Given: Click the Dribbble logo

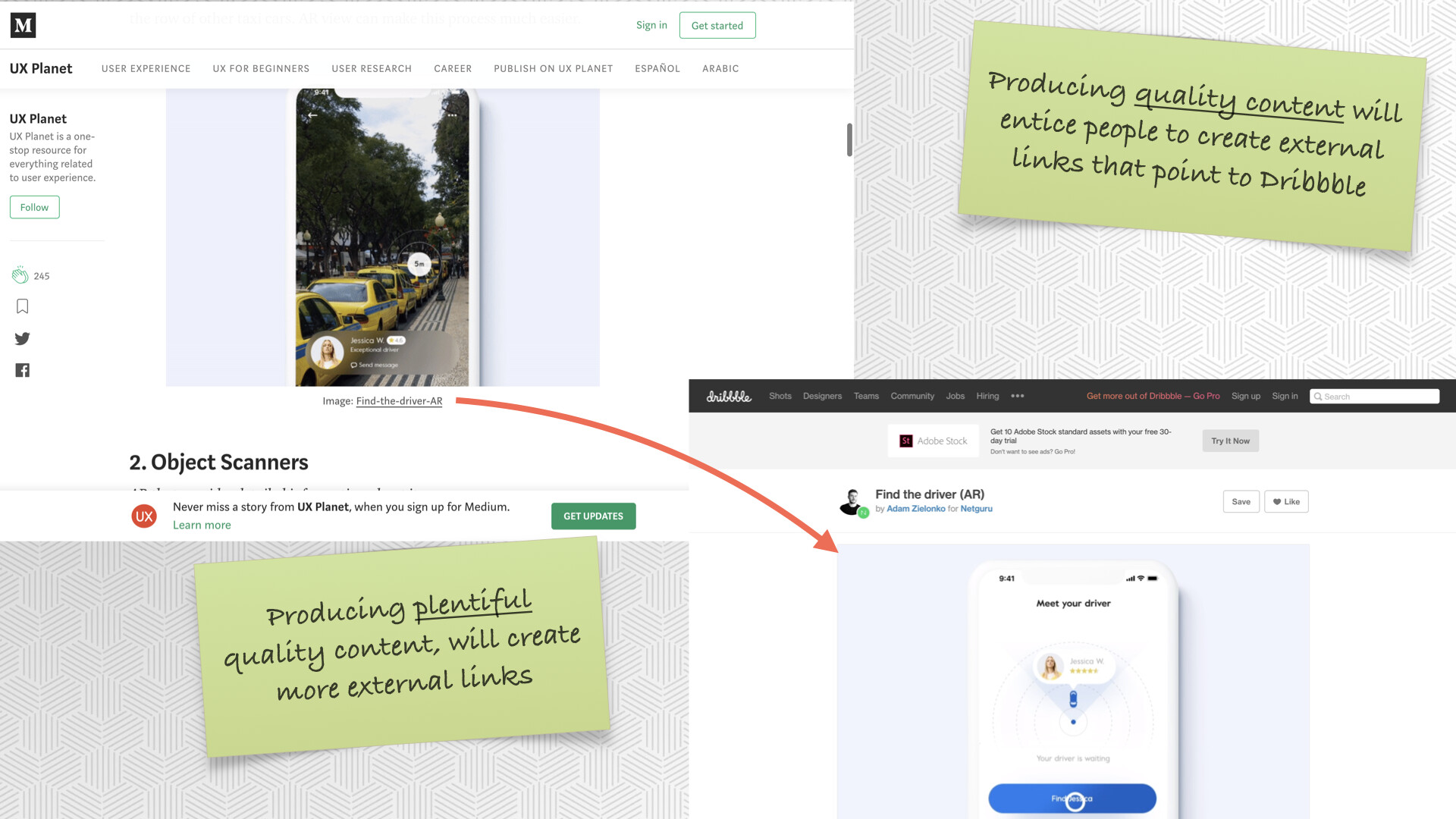Looking at the screenshot, I should pos(728,396).
